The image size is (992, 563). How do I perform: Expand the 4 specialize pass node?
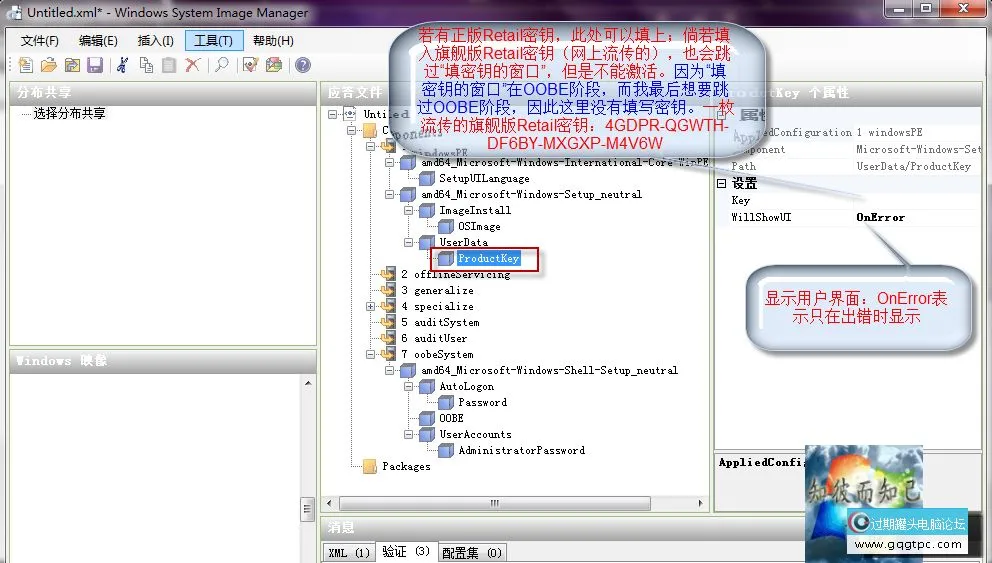coord(371,306)
